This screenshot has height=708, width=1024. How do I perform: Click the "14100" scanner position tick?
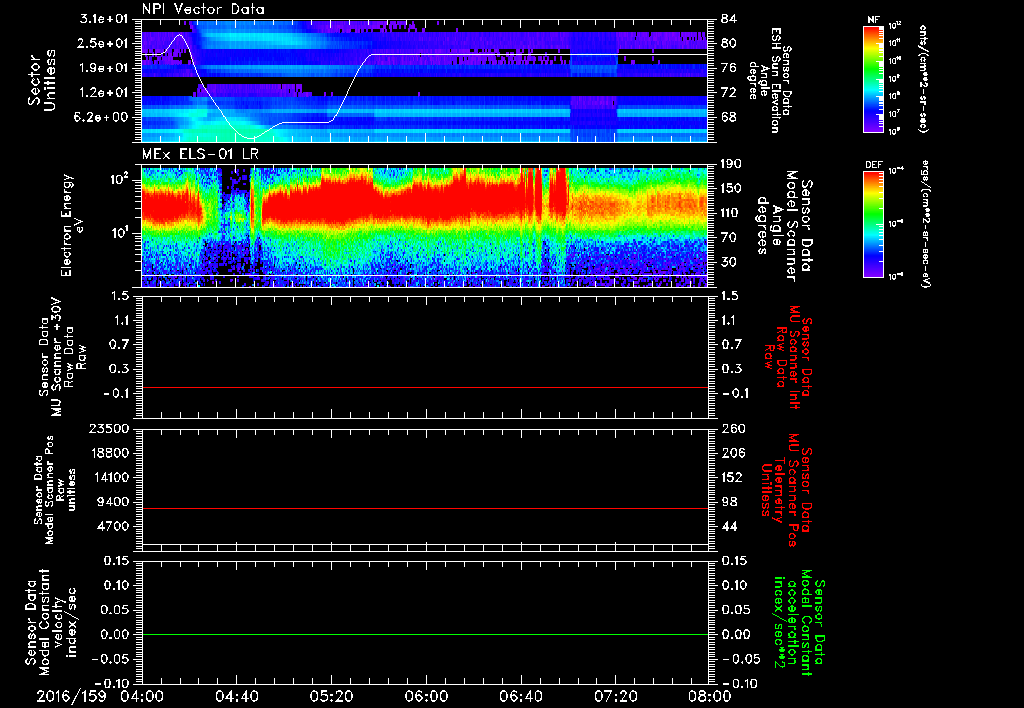[109, 477]
